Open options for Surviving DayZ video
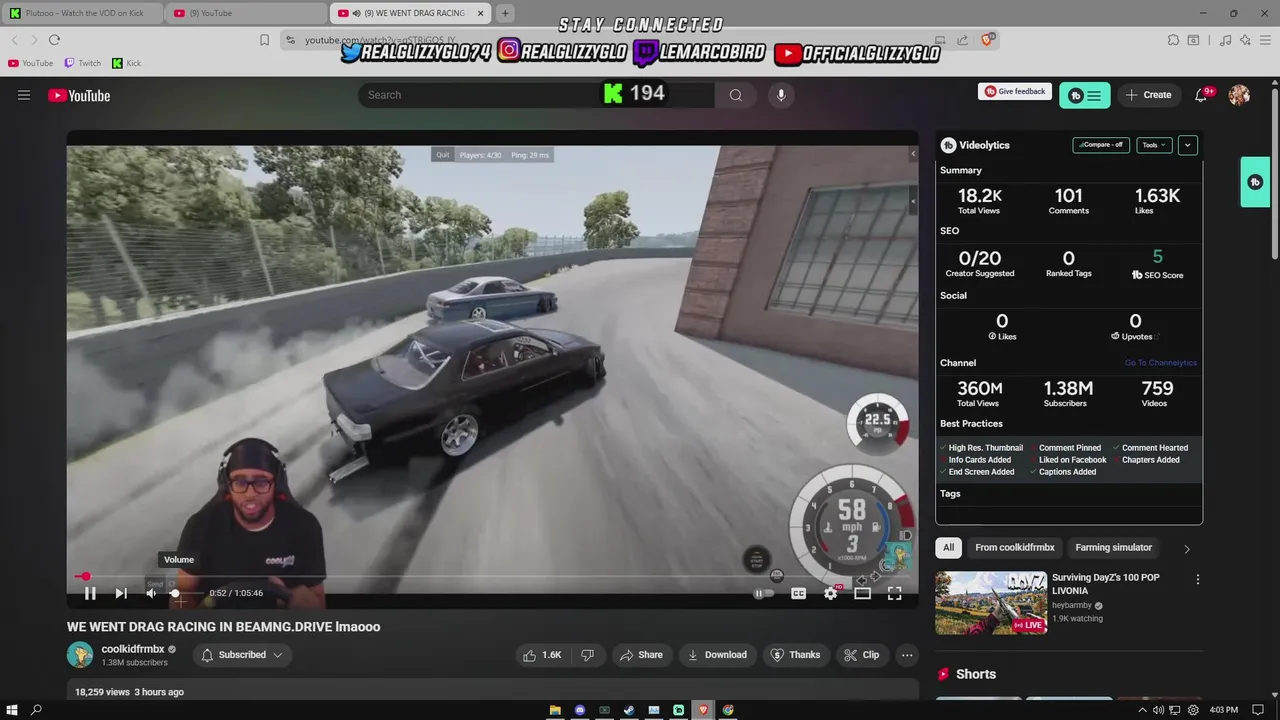 coord(1197,579)
